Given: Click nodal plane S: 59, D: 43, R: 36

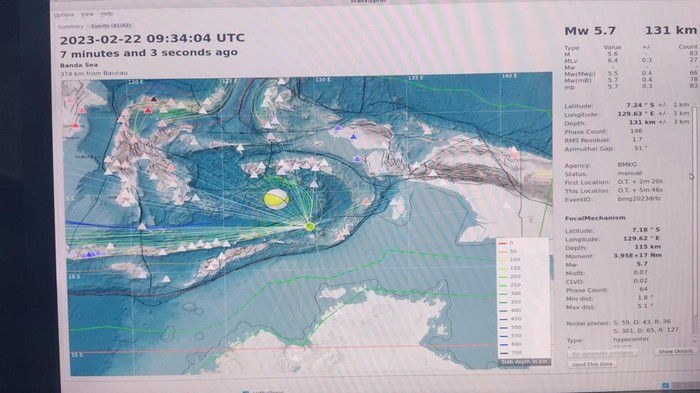Looking at the screenshot, I should pyautogui.click(x=642, y=322).
